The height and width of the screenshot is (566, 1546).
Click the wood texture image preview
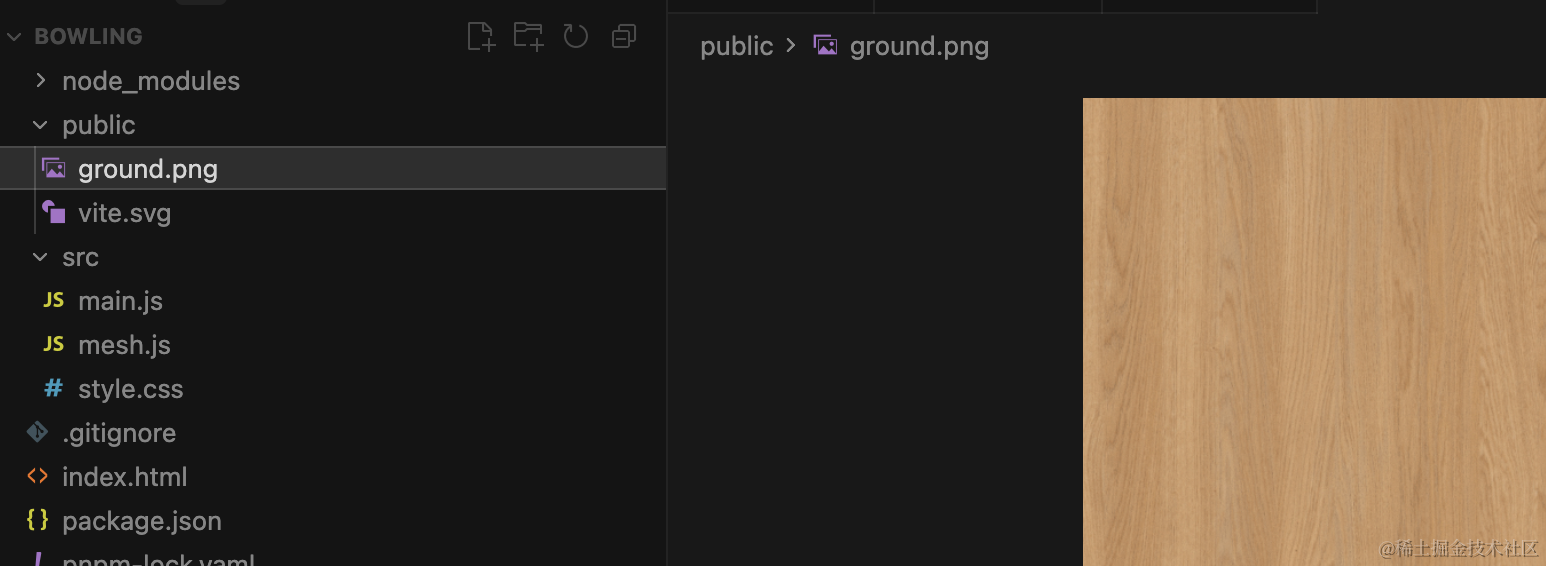[x=1314, y=331]
